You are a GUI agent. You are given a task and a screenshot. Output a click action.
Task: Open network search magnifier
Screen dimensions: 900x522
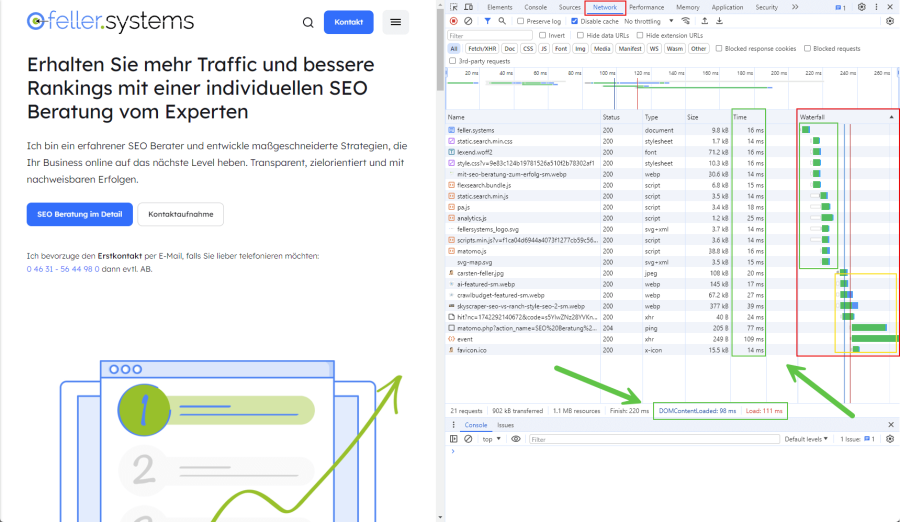[502, 21]
